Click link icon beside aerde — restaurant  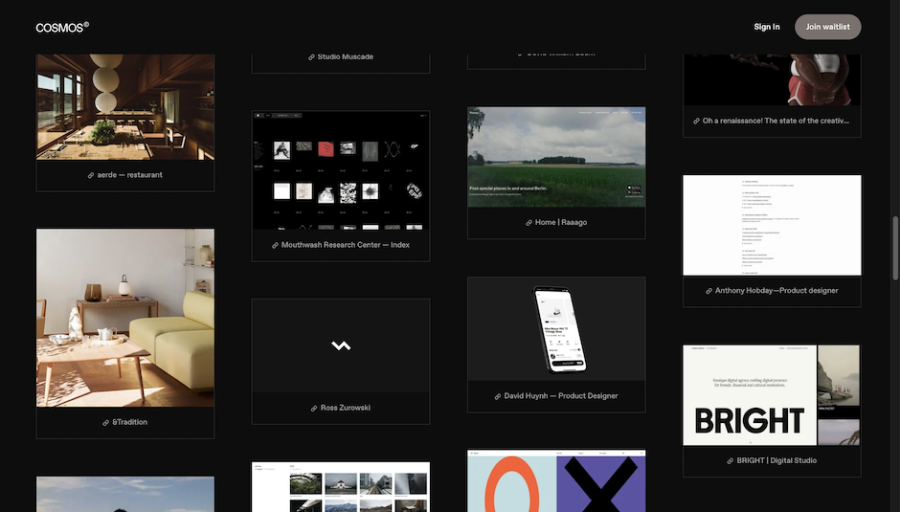coord(91,175)
